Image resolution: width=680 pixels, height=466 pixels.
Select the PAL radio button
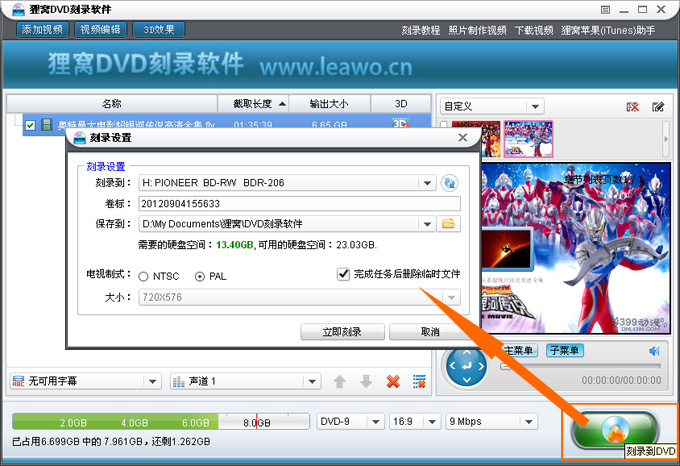200,277
